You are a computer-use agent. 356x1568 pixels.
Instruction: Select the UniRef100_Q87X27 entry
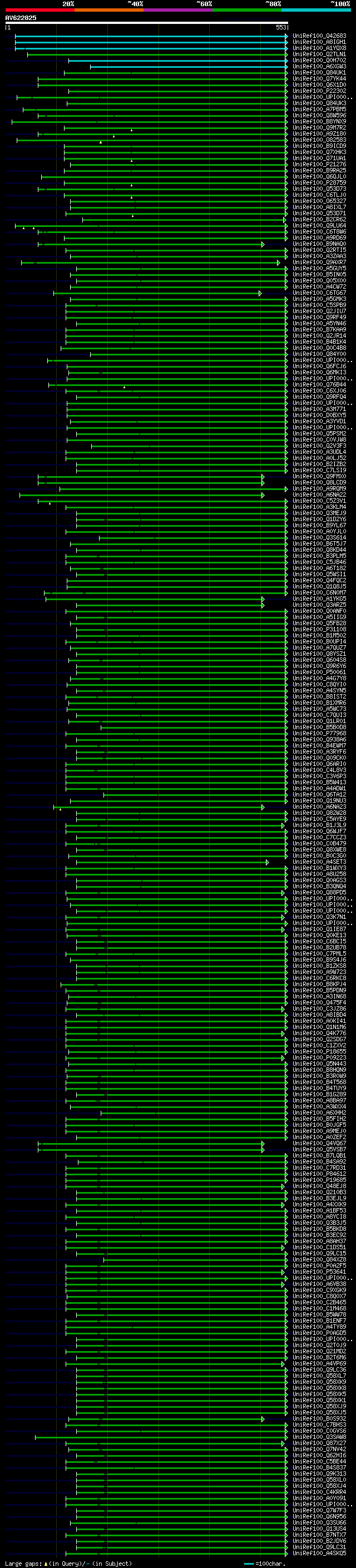319,1443
